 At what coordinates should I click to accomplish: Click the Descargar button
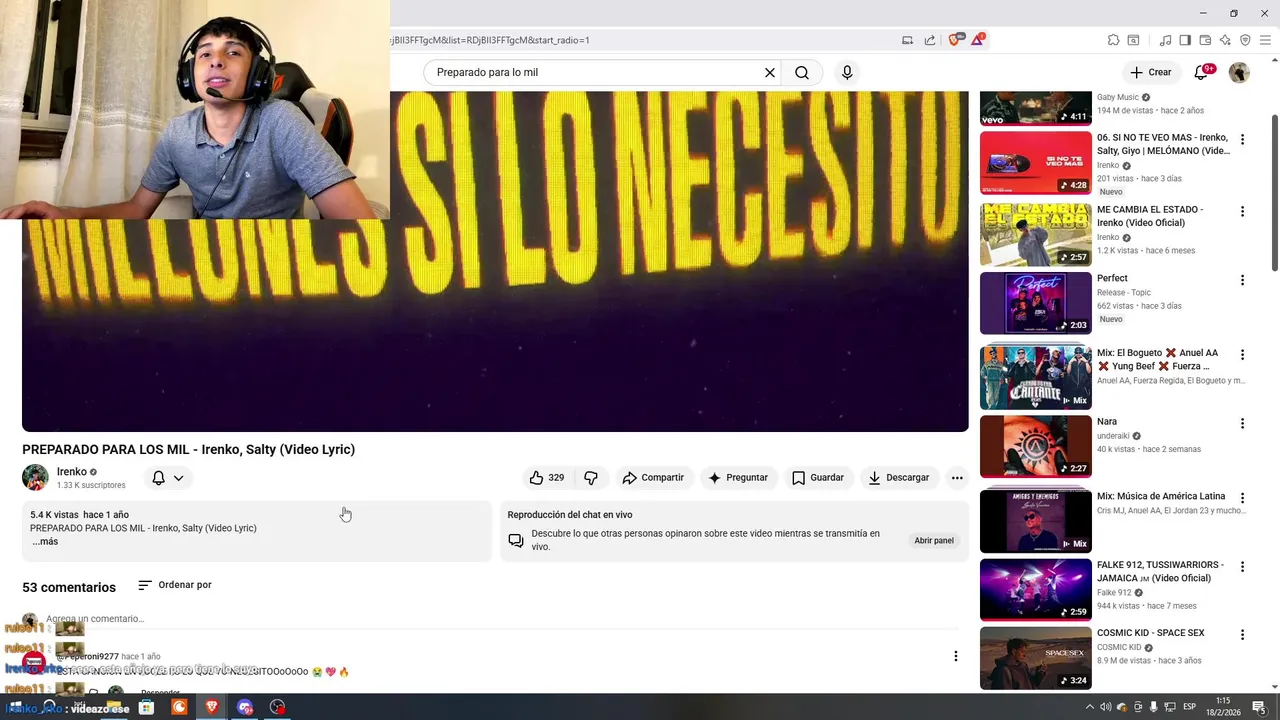tap(899, 478)
